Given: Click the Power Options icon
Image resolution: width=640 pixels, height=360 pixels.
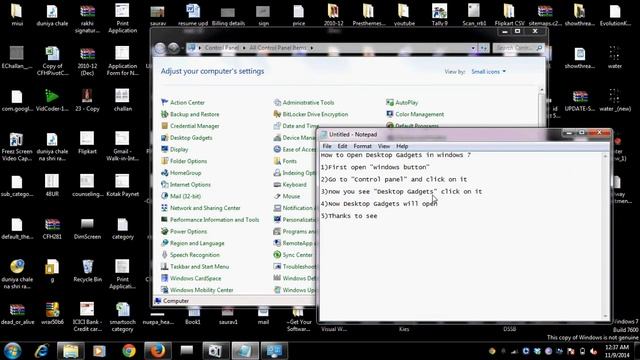Looking at the screenshot, I should click(x=164, y=231).
